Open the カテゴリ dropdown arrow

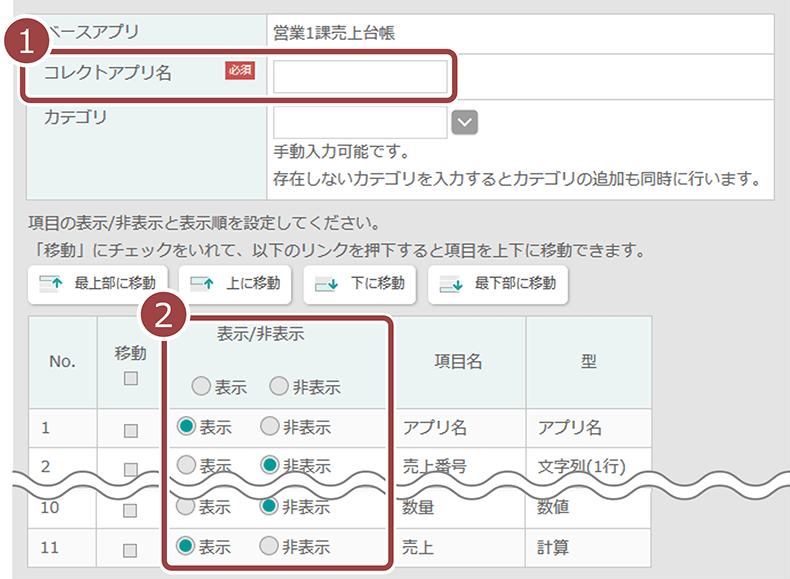465,122
